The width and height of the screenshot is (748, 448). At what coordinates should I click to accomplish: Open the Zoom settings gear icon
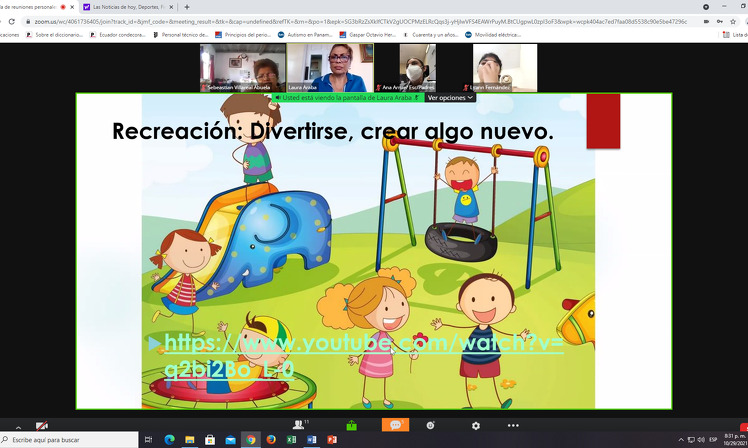[476, 426]
